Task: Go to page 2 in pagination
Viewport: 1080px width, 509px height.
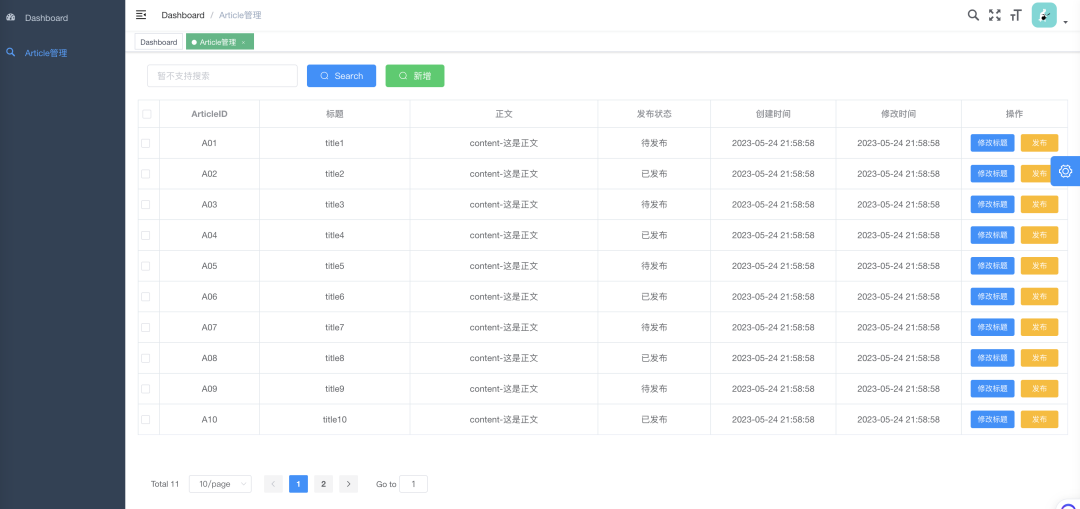Action: click(323, 484)
